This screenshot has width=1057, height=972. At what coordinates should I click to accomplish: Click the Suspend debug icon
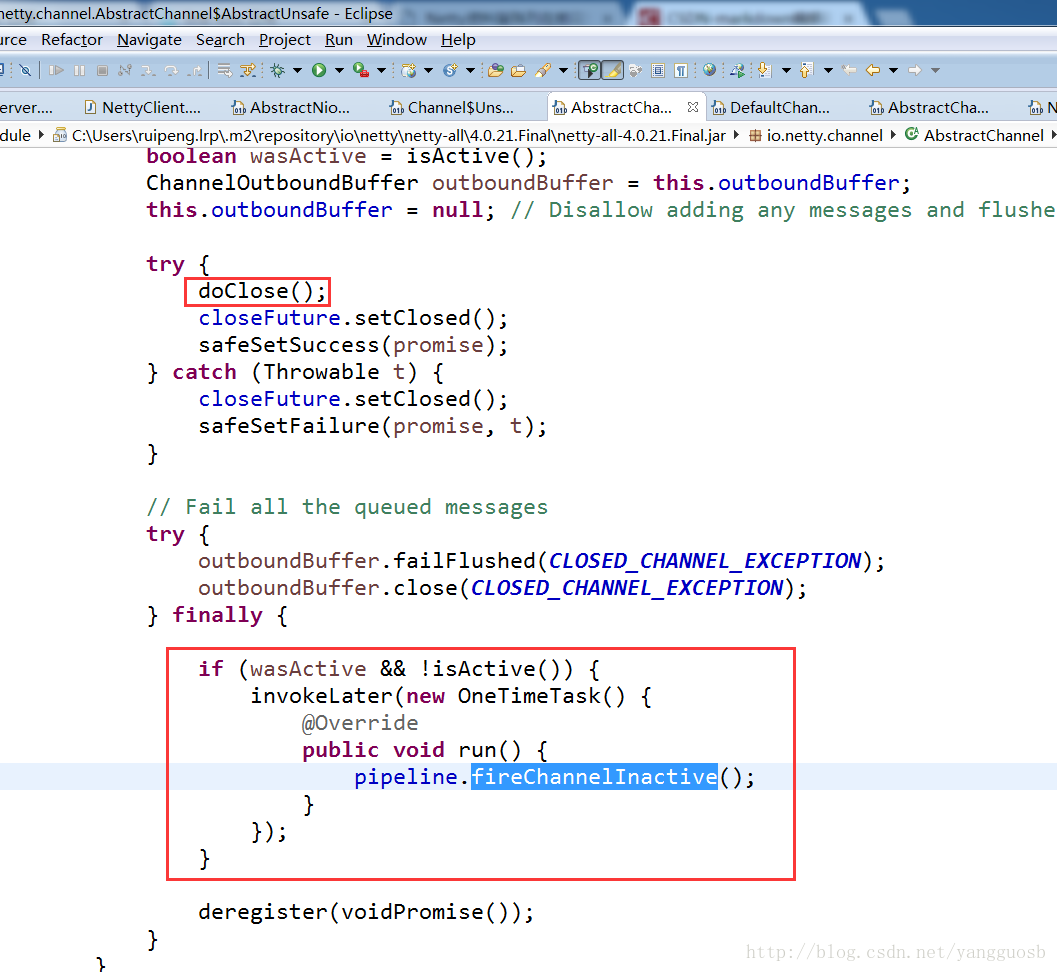(x=80, y=70)
